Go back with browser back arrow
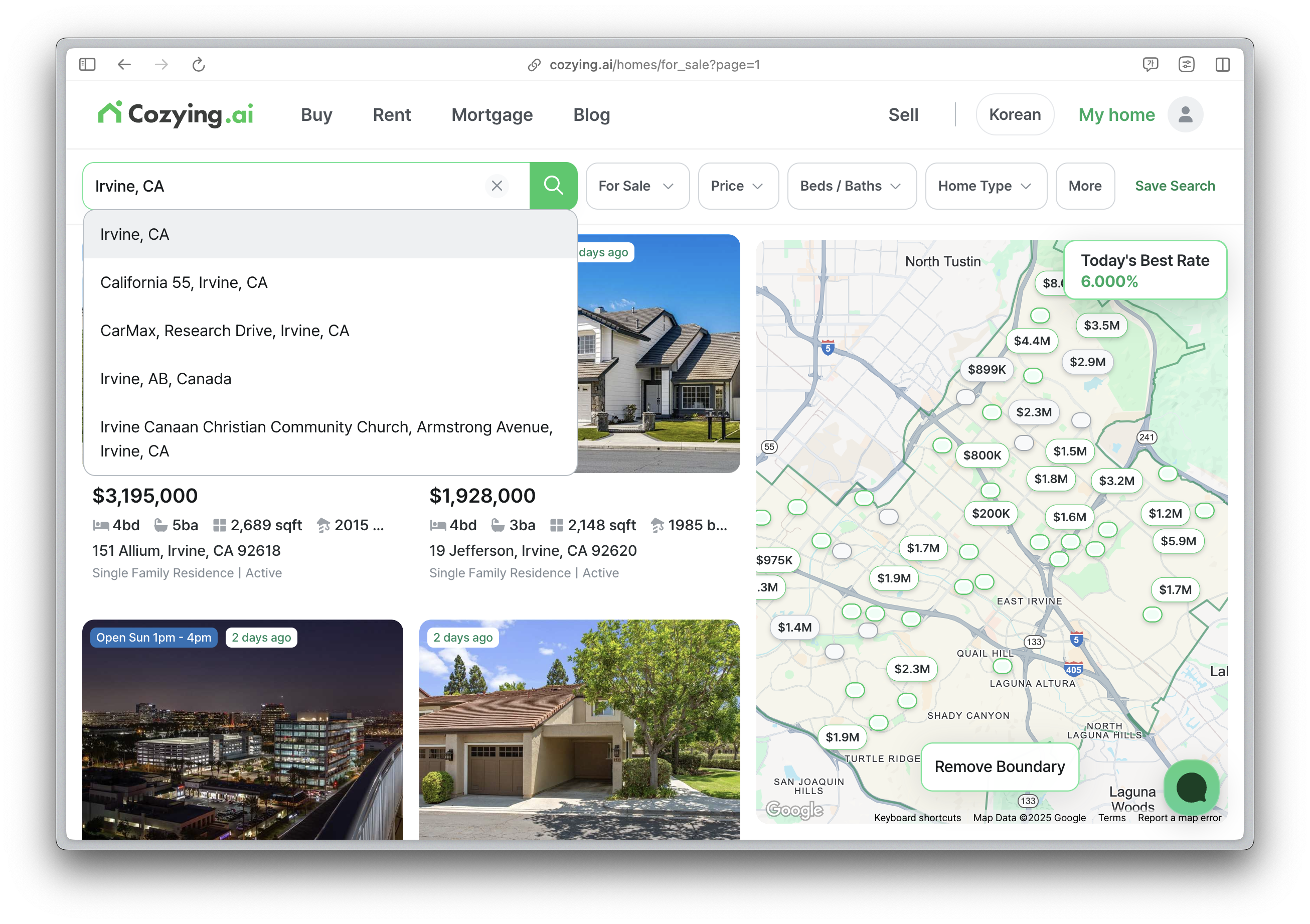 pos(124,65)
